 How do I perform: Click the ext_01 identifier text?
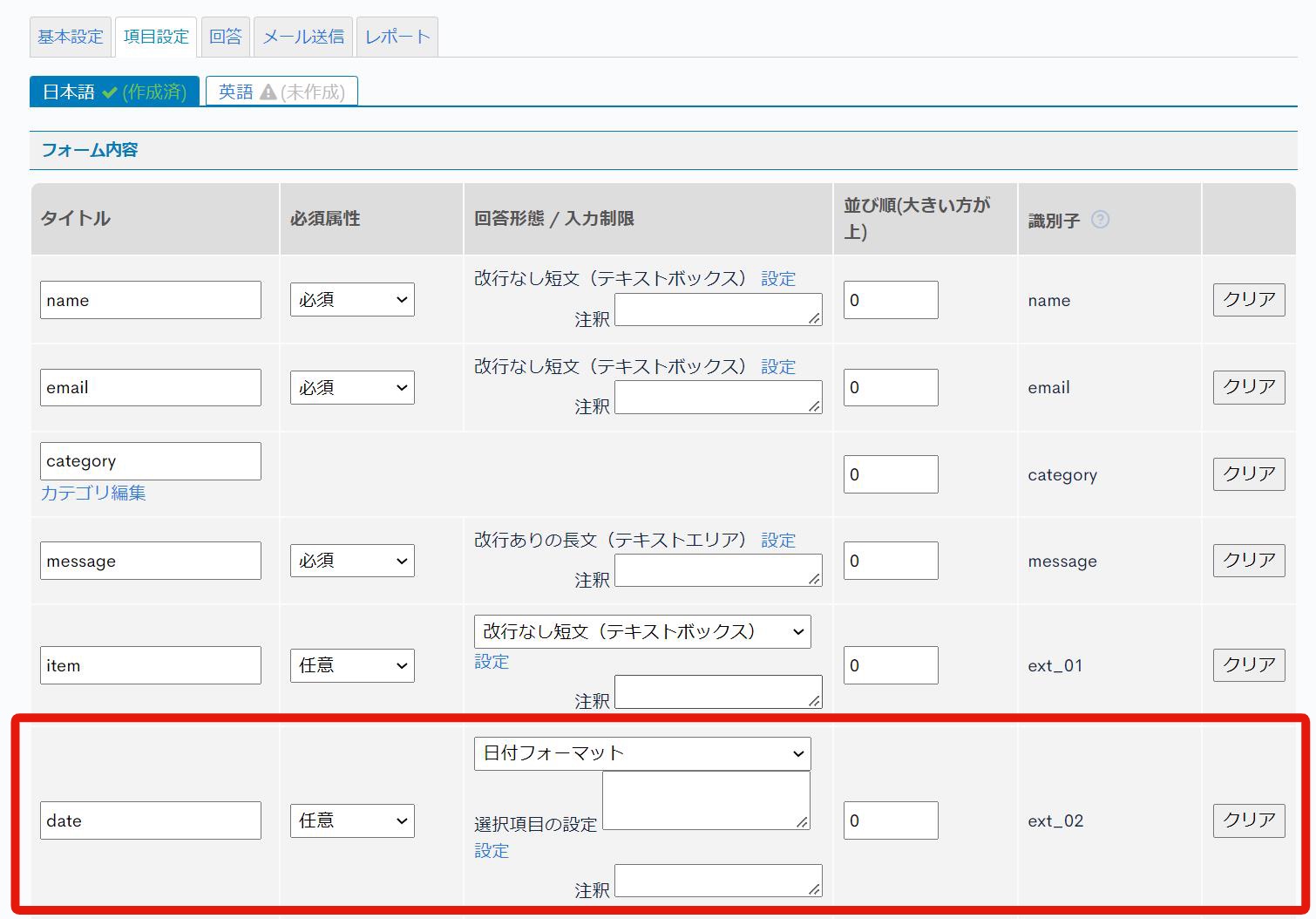[x=1055, y=665]
